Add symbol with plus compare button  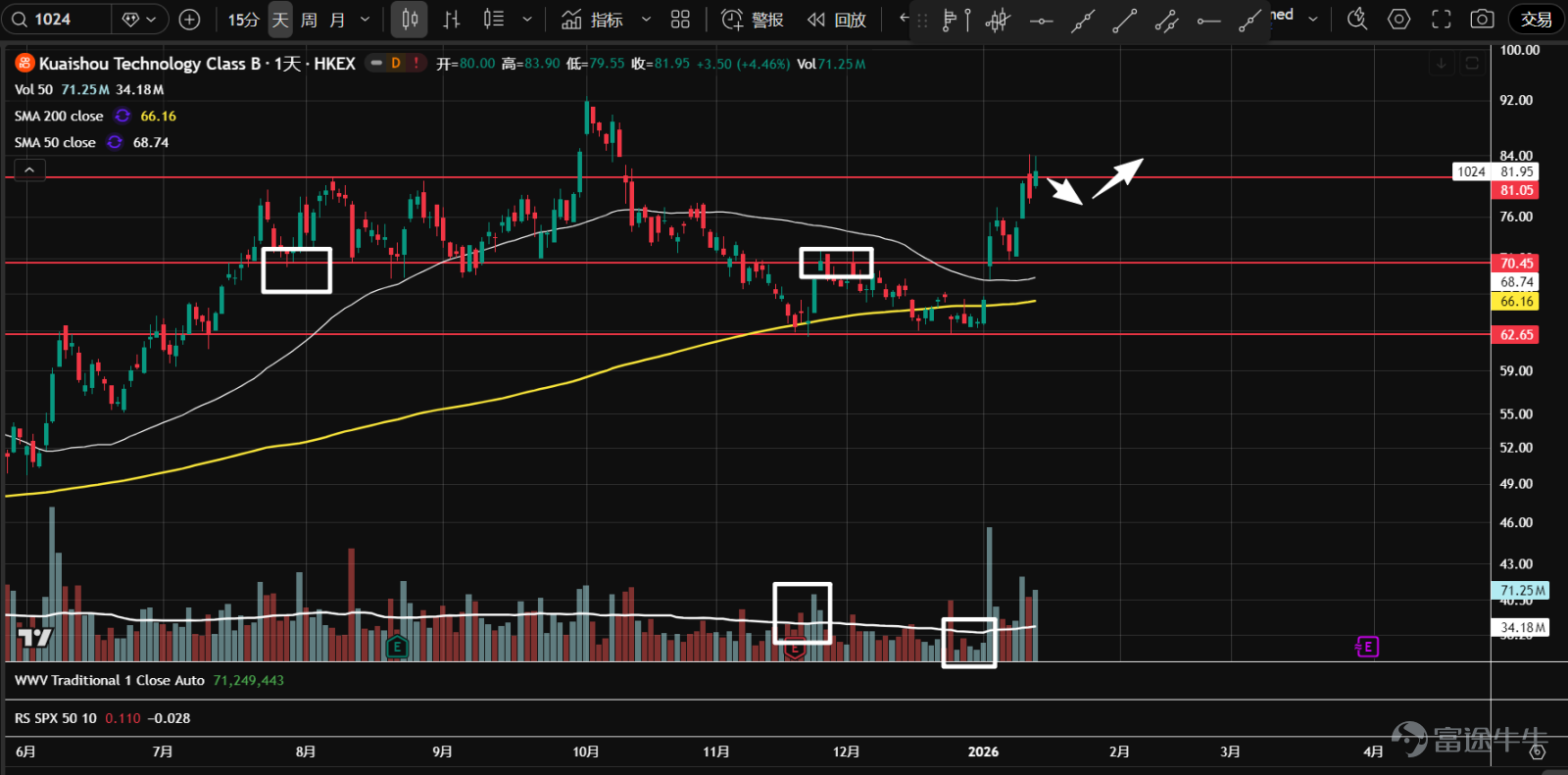pos(190,20)
